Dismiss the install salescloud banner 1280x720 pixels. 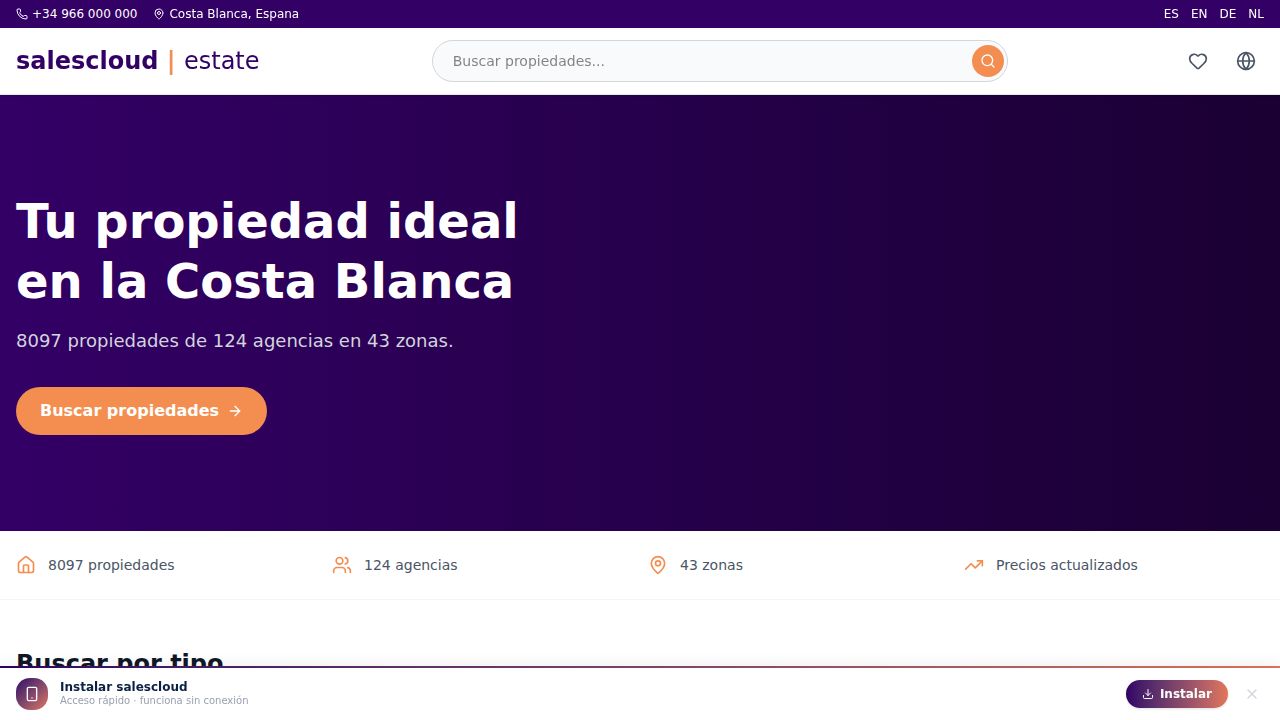point(1251,694)
